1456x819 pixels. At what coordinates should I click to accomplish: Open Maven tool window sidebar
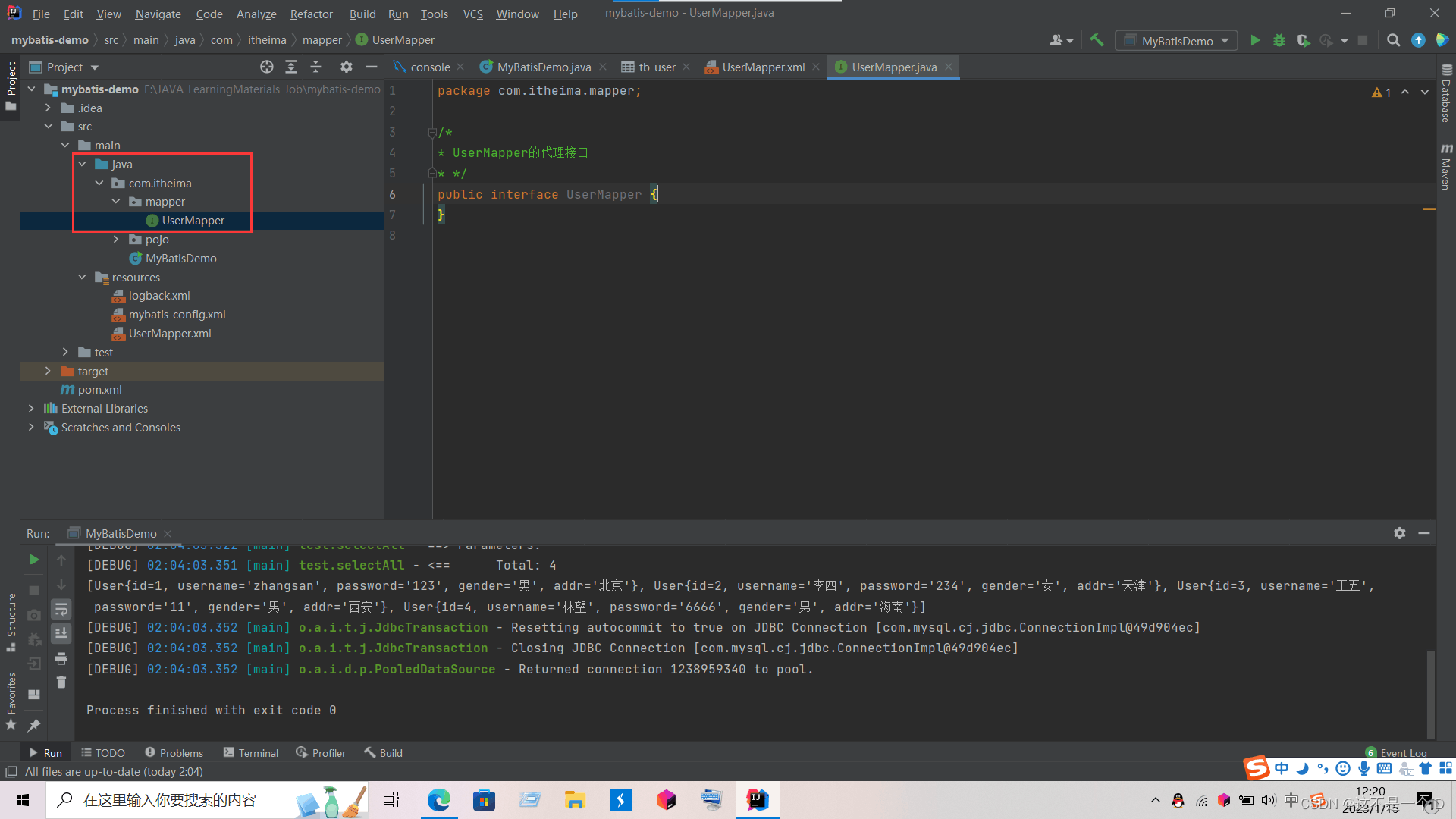click(x=1446, y=166)
